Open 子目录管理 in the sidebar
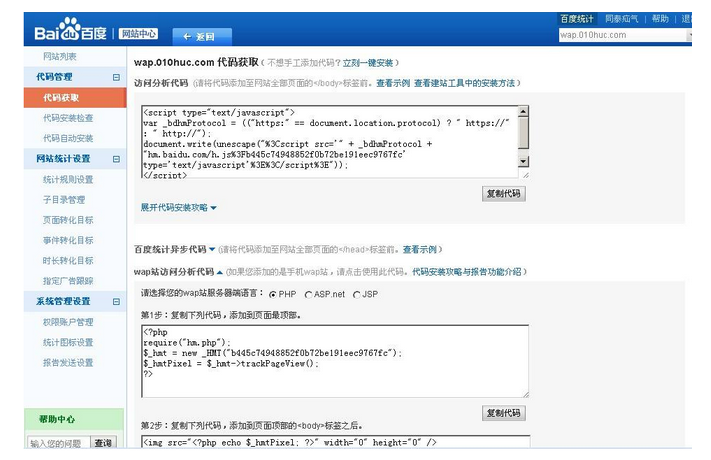 tap(64, 200)
